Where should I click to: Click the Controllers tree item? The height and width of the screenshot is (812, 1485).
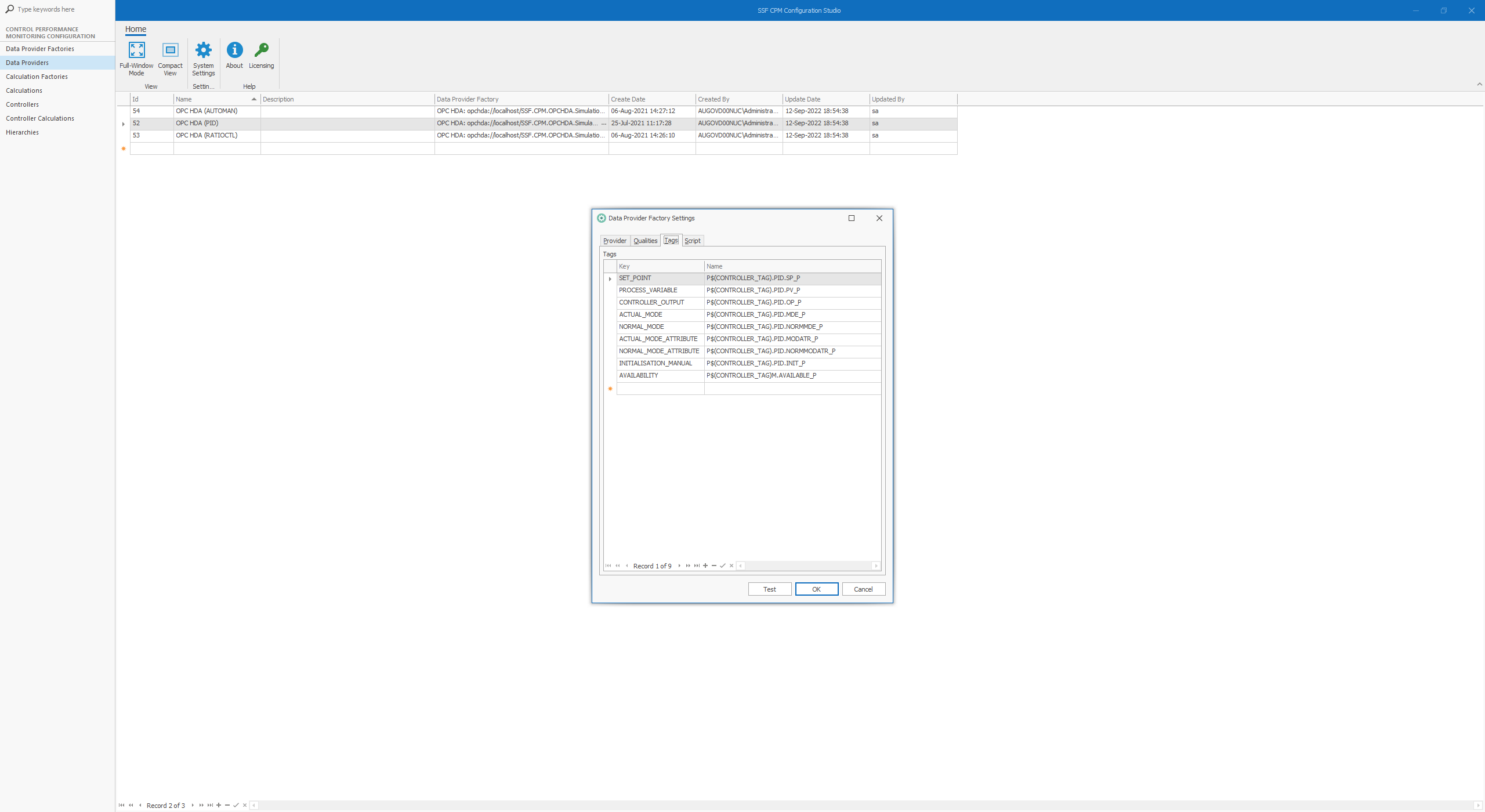(x=22, y=104)
